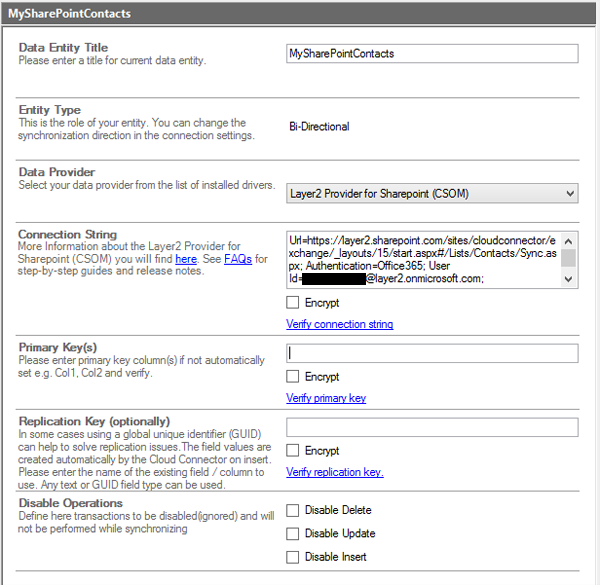Viewport: 600px width, 585px height.
Task: Click the connection string scrollbar up arrow
Action: pyautogui.click(x=568, y=241)
